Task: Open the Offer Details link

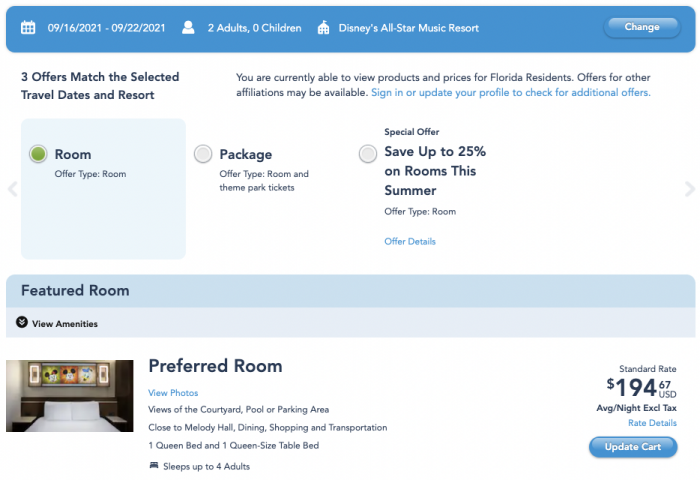Action: pyautogui.click(x=410, y=242)
